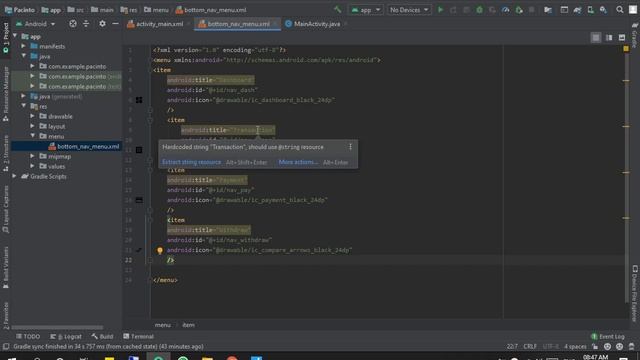Viewport: 640px width, 360px height.
Task: Open the Android project view dropdown
Action: point(36,24)
